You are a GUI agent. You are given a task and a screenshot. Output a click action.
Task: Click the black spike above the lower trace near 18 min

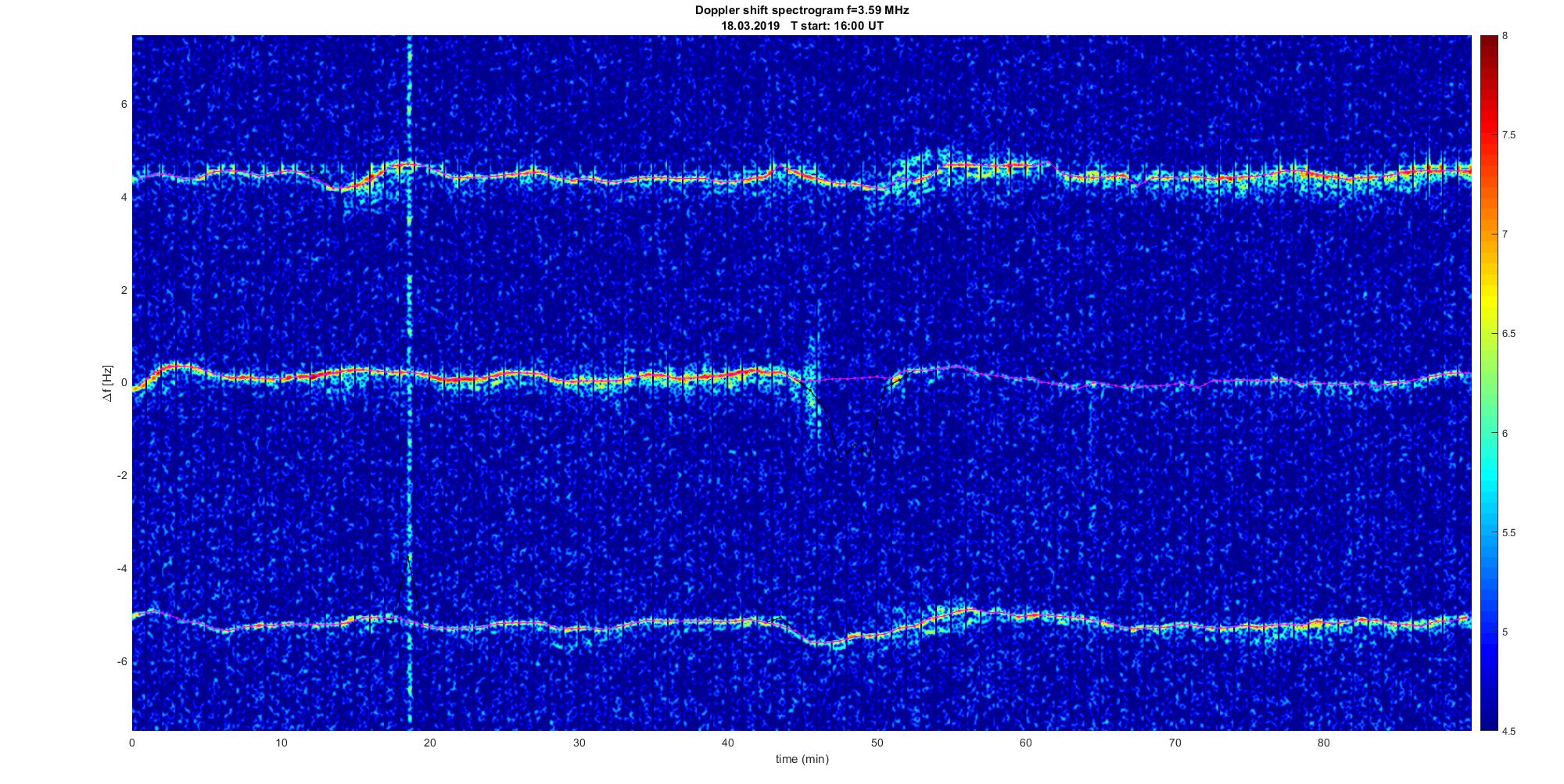tap(407, 586)
